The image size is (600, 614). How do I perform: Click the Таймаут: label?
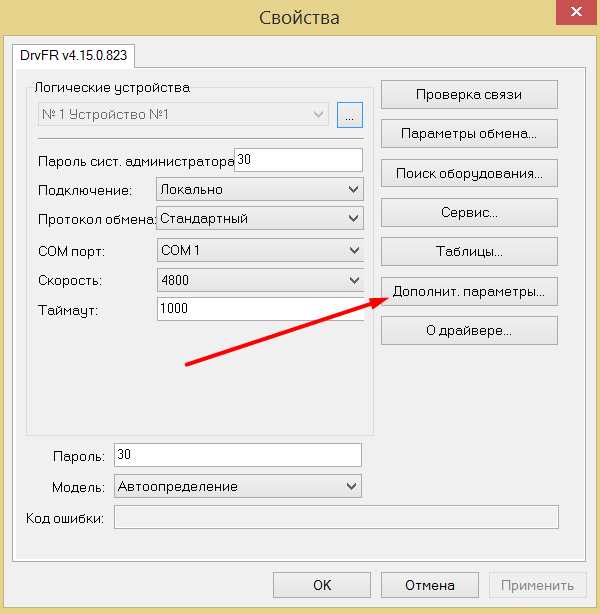click(68, 311)
